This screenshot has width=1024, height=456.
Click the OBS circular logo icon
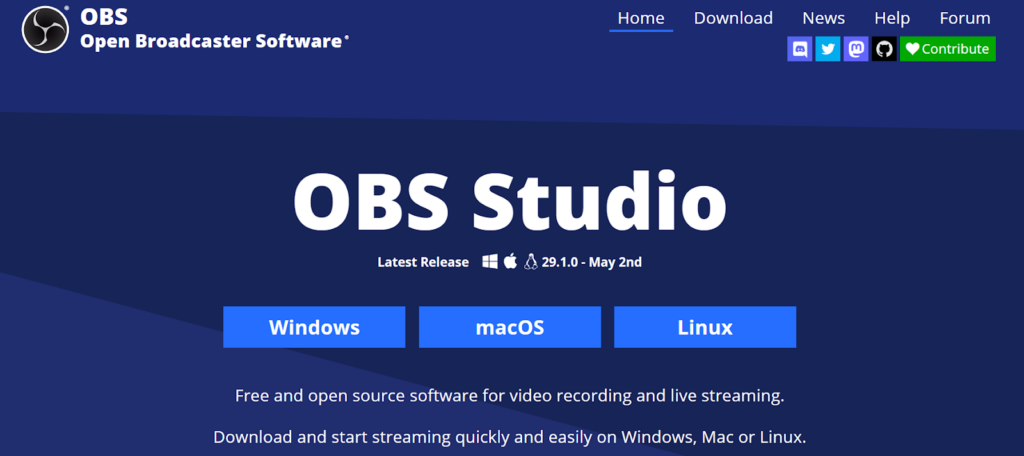(x=45, y=29)
